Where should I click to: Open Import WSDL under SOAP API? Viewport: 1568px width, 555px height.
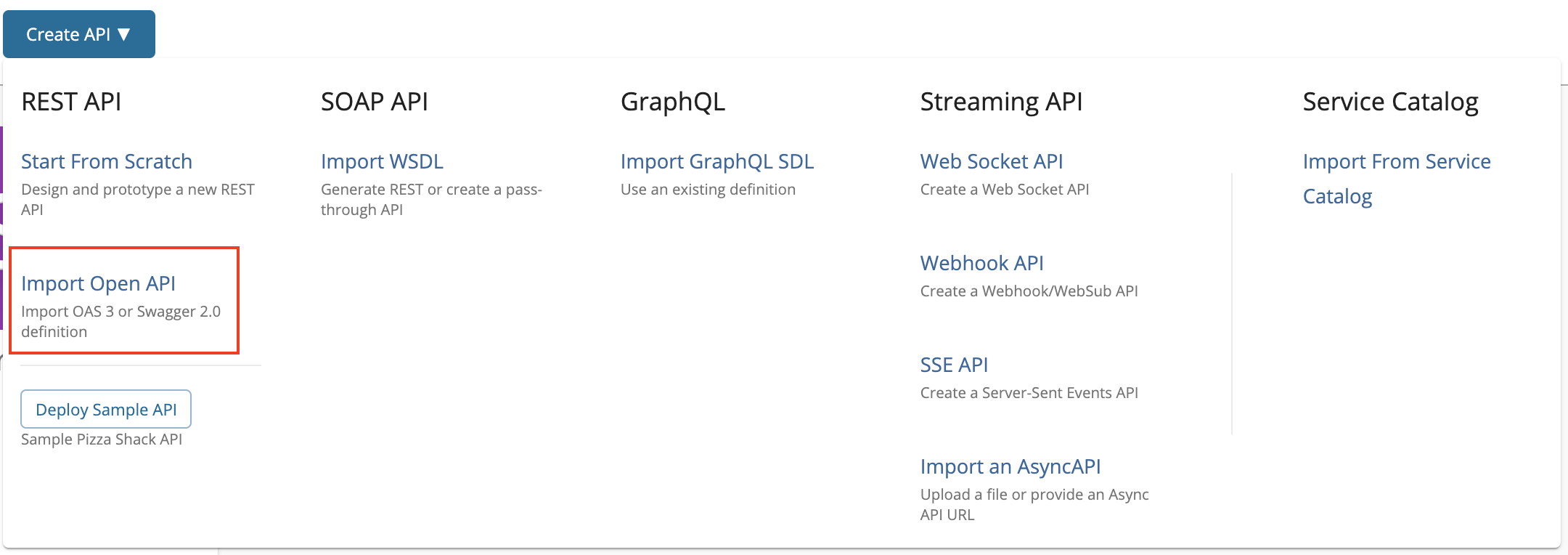pos(382,161)
